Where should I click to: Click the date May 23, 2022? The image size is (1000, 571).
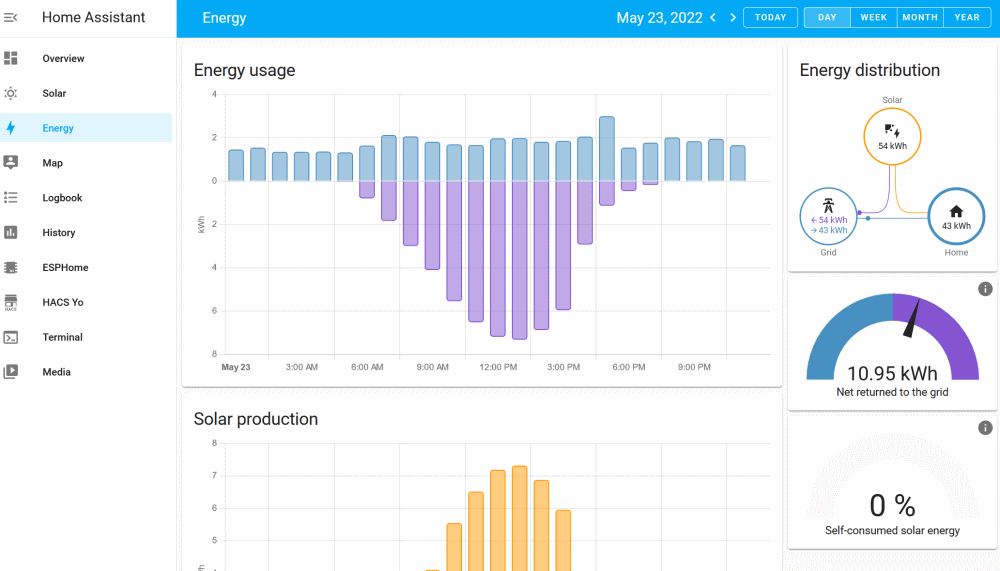coord(659,18)
